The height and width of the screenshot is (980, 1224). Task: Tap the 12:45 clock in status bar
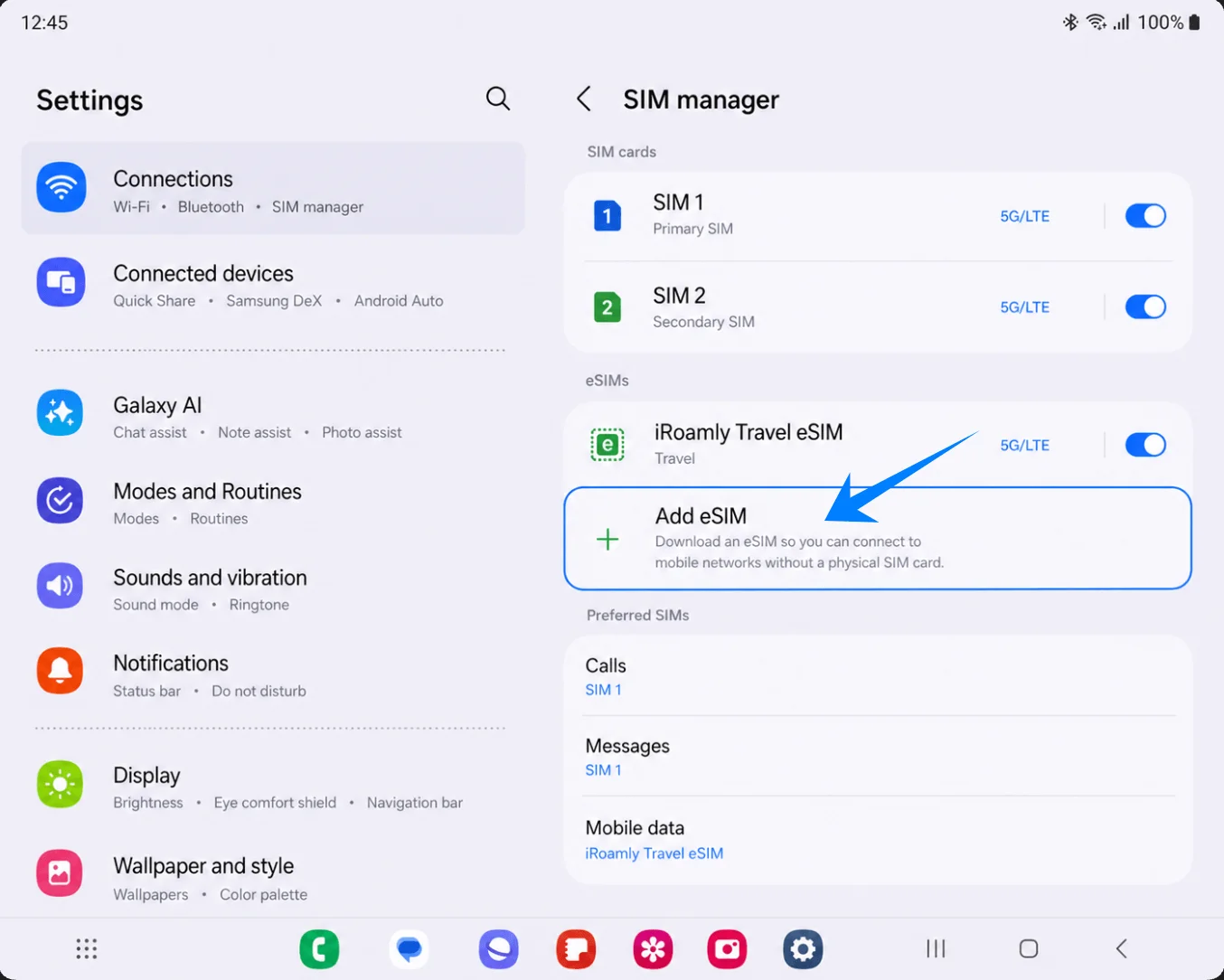[44, 23]
